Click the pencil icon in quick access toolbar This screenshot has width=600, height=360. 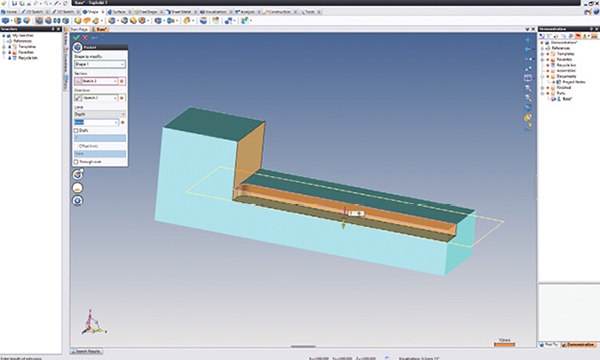pyautogui.click(x=56, y=3)
